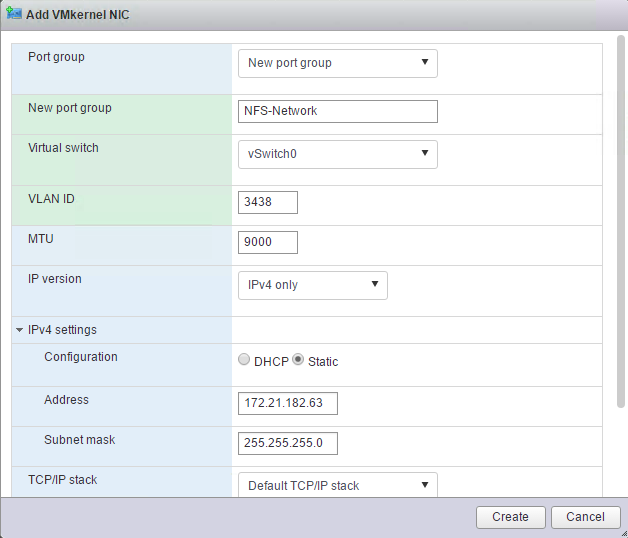Open the IP version dropdown
This screenshot has height=538, width=628.
pyautogui.click(x=312, y=285)
